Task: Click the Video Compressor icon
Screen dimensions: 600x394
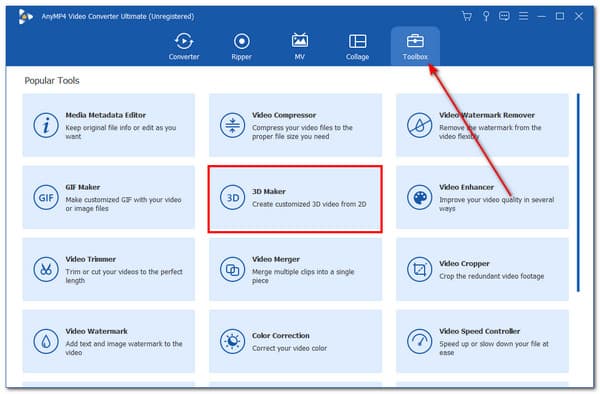Action: (232, 125)
